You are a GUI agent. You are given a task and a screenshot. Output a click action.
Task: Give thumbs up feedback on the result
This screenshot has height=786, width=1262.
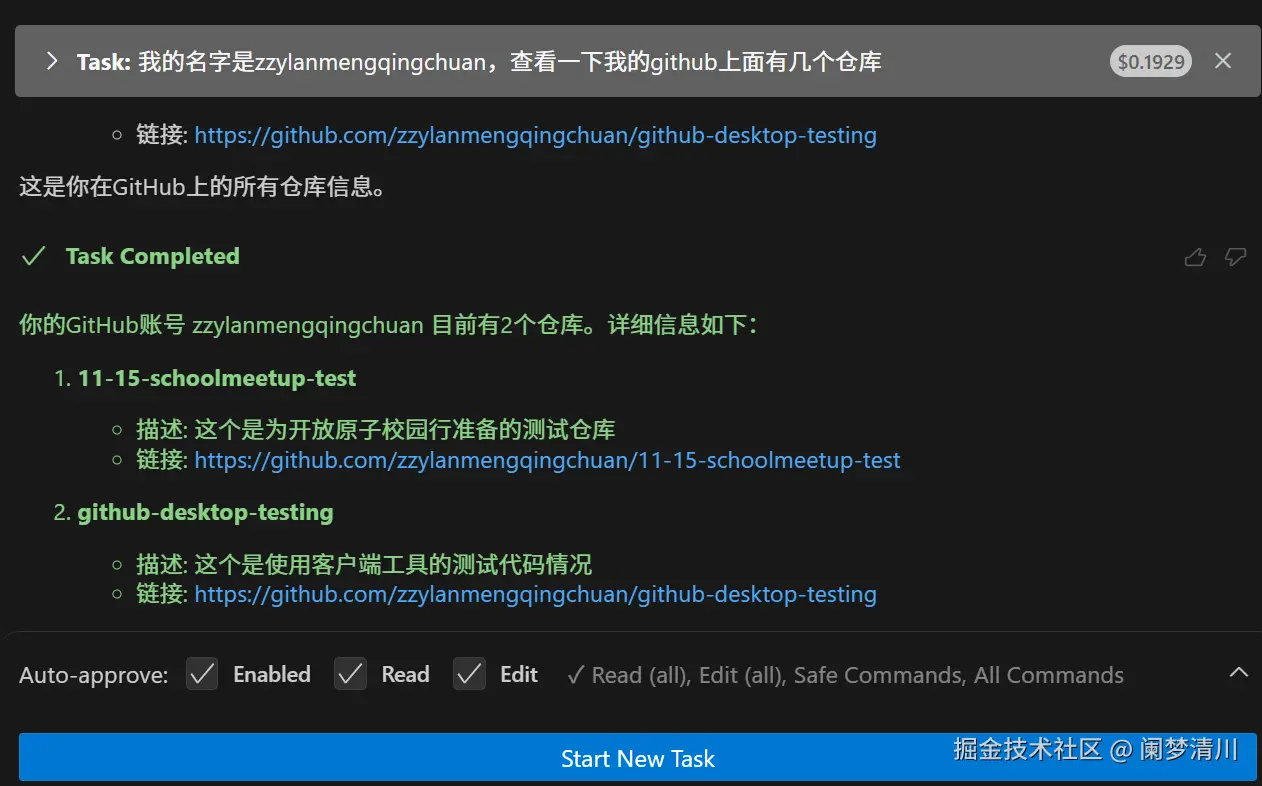point(1195,257)
